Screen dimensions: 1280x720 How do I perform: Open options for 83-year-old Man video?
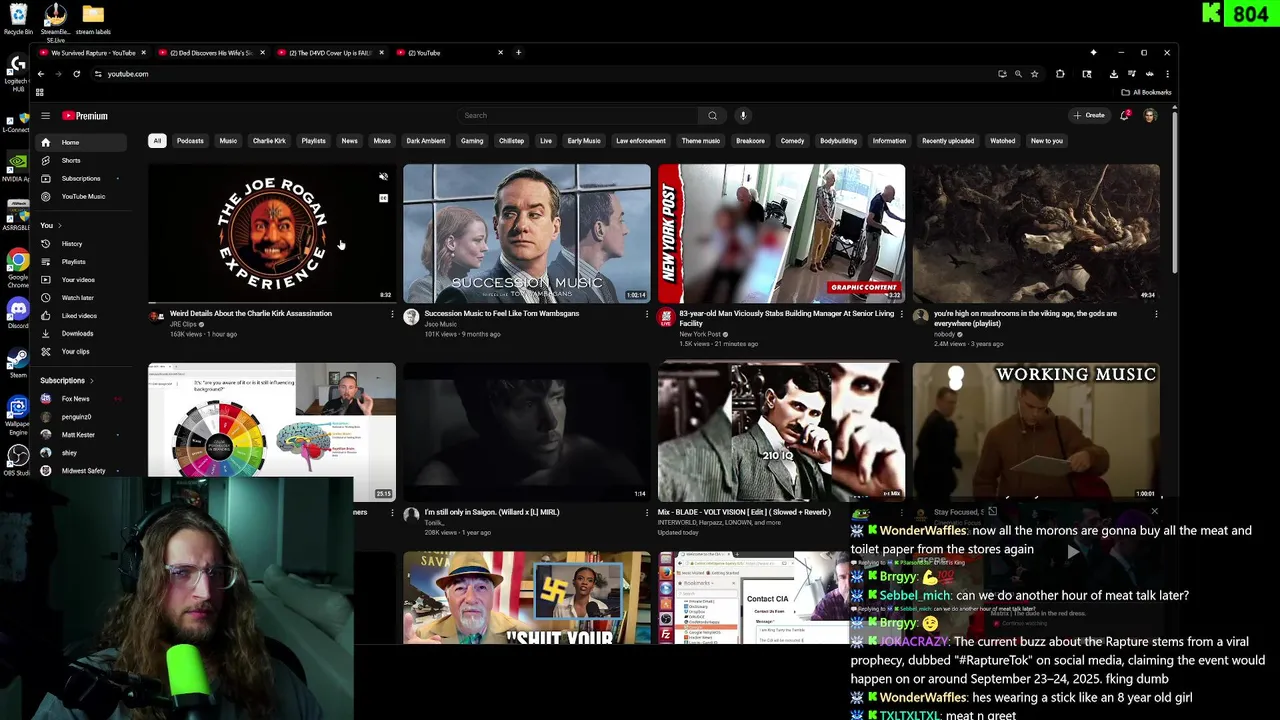click(902, 314)
